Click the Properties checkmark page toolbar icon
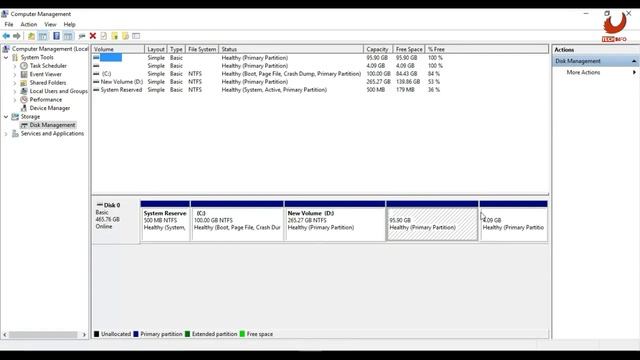Screen dimensions: 640x360 104,36
